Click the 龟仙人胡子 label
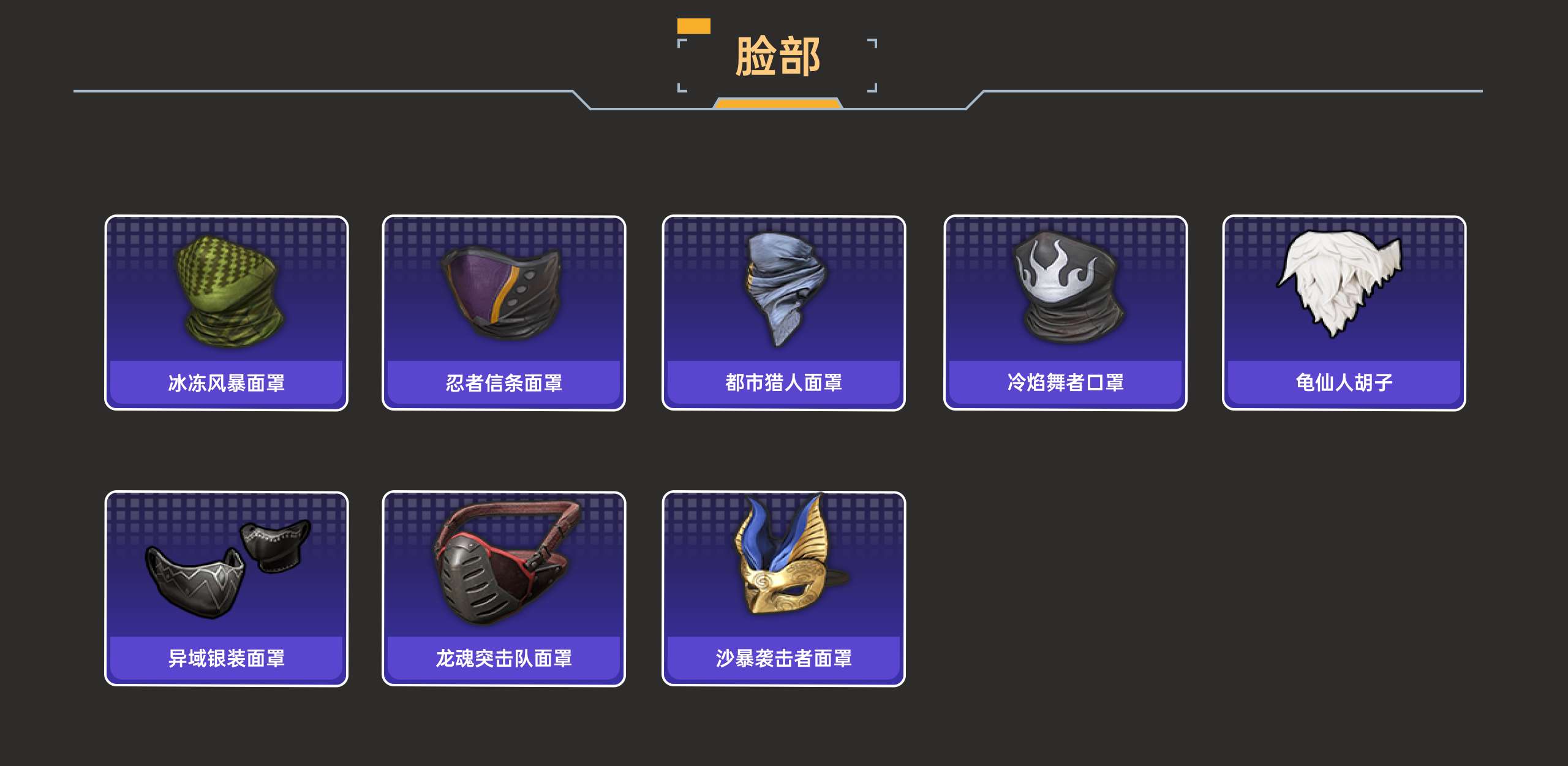 (x=1344, y=383)
